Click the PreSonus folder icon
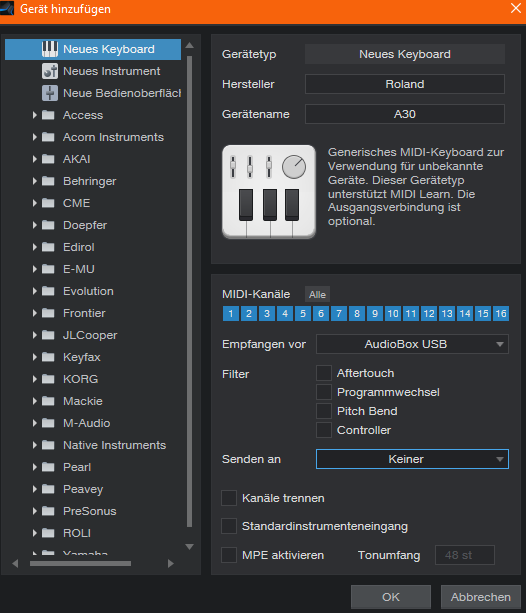526x613 pixels. click(x=48, y=511)
